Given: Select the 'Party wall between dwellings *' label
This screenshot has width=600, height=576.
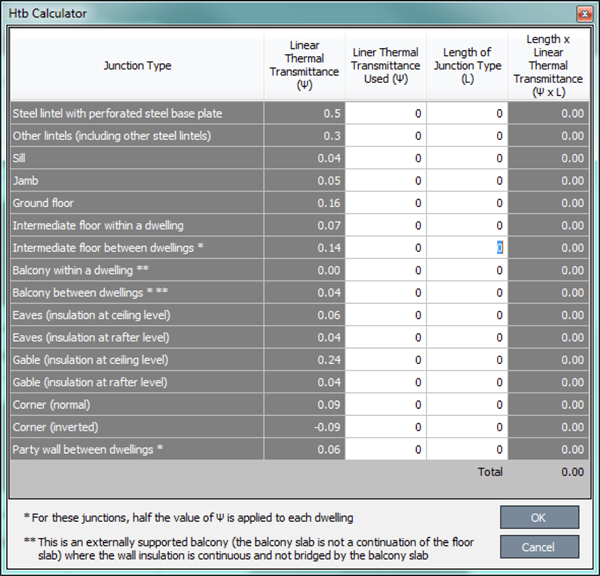Looking at the screenshot, I should click(x=88, y=449).
